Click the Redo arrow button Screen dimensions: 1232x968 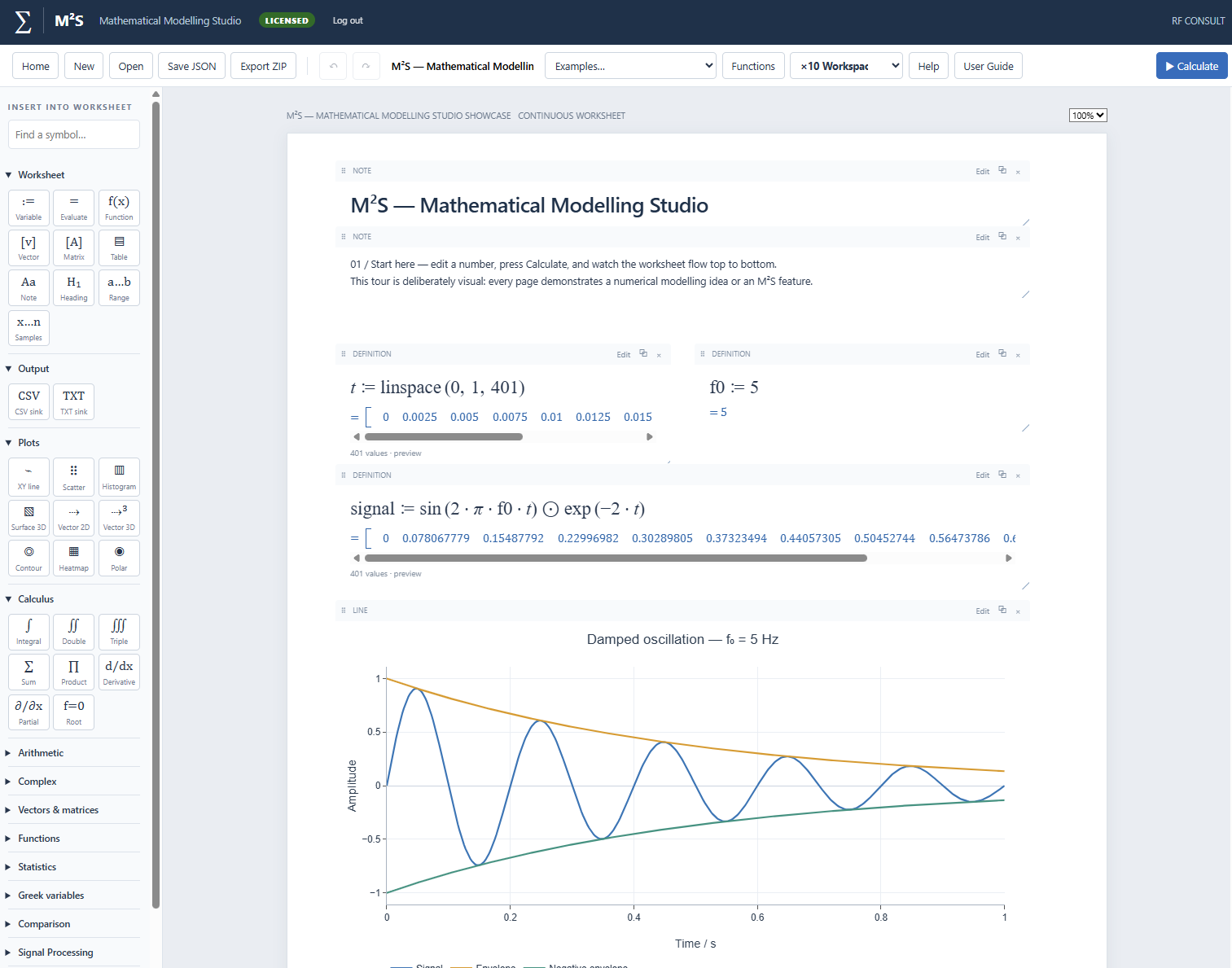366,66
